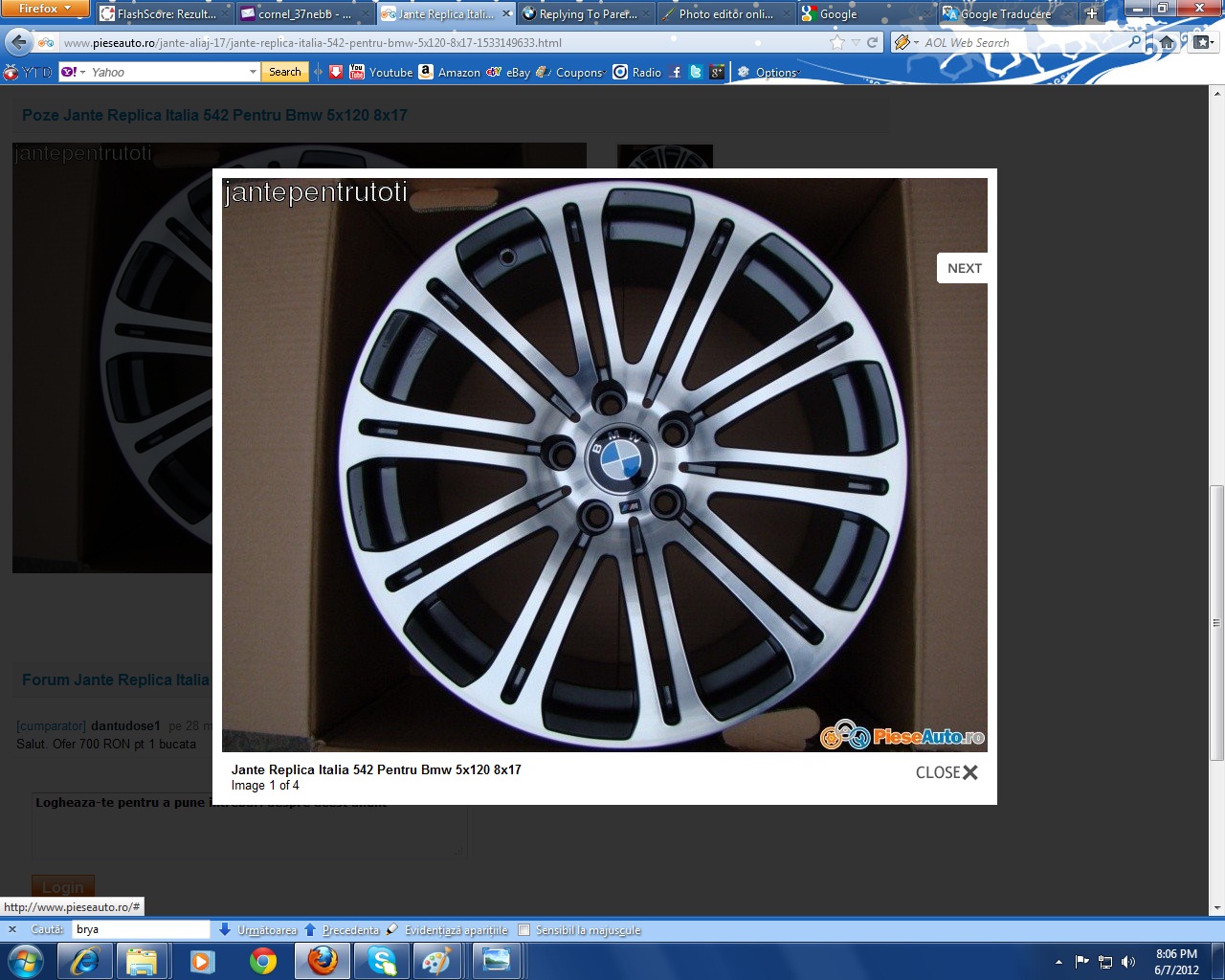The height and width of the screenshot is (980, 1225).
Task: Open Windows Explorer folder in taskbar
Action: pos(142,961)
